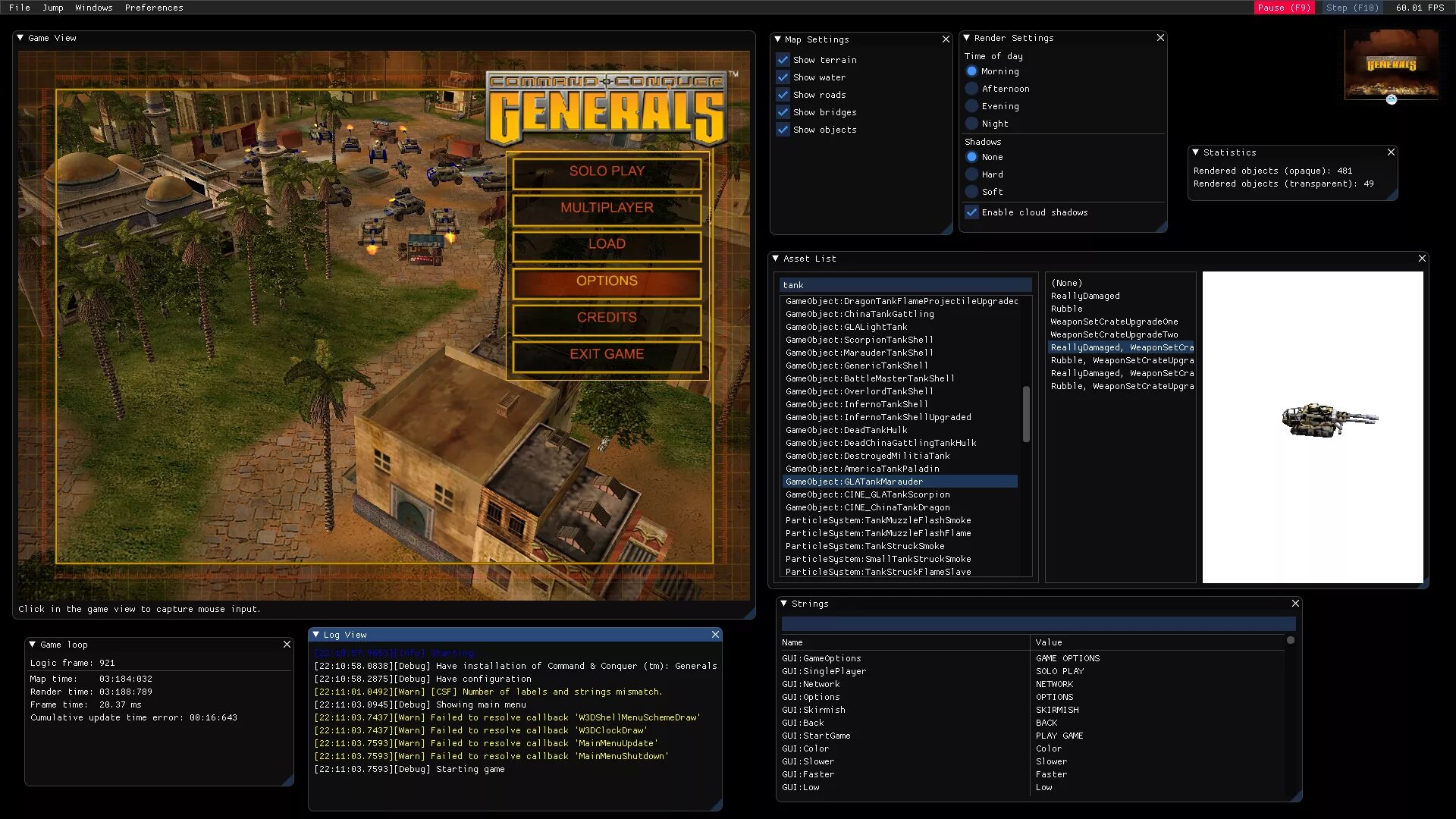Click the Step (F10) button
1456x819 pixels.
[1352, 8]
